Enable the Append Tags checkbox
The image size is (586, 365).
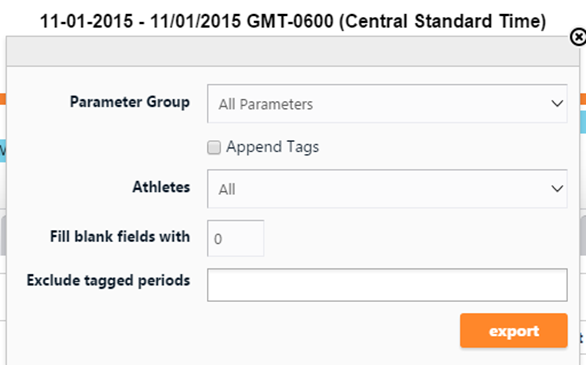coord(214,147)
